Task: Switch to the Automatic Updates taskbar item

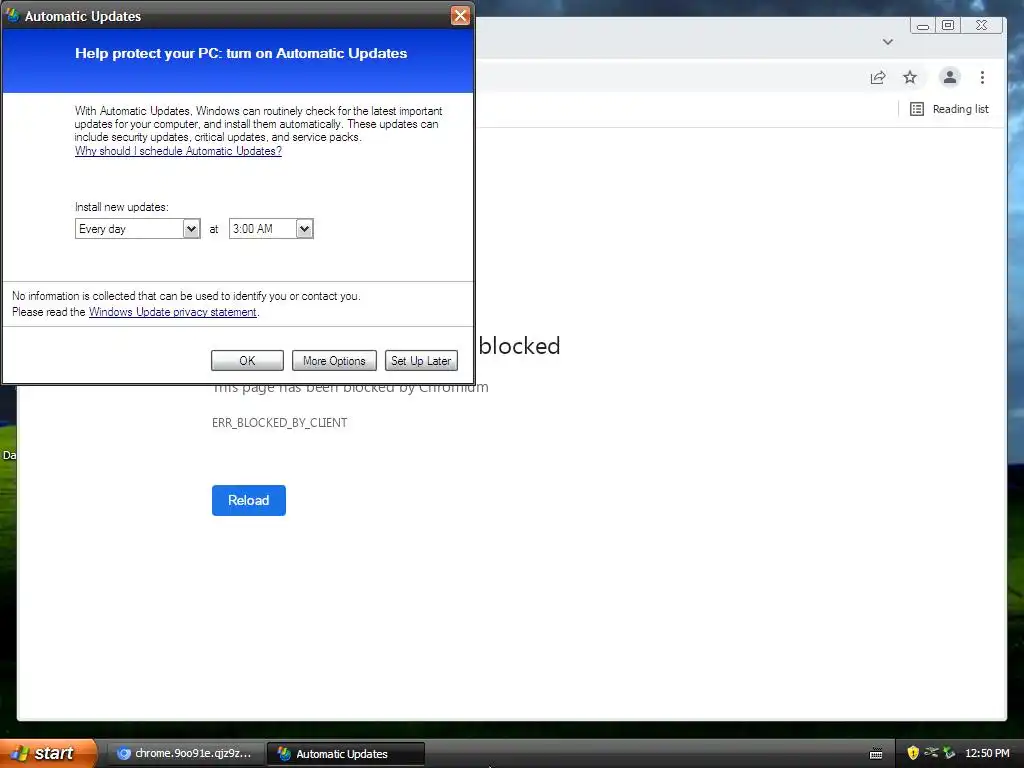Action: 346,754
